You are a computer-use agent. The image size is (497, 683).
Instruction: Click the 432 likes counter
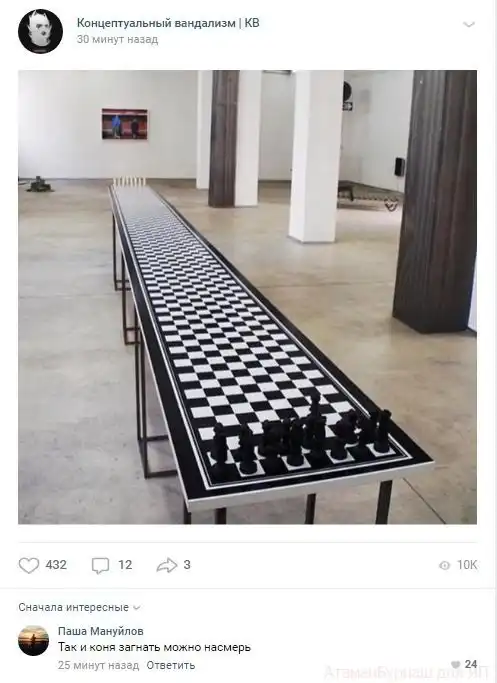point(56,565)
